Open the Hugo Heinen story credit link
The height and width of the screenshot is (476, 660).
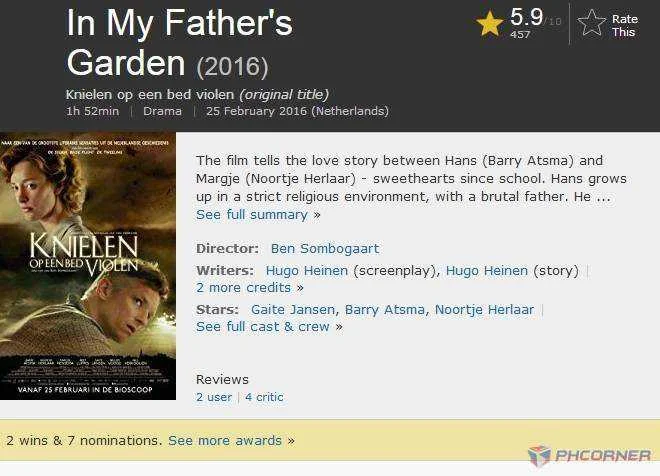[487, 271]
